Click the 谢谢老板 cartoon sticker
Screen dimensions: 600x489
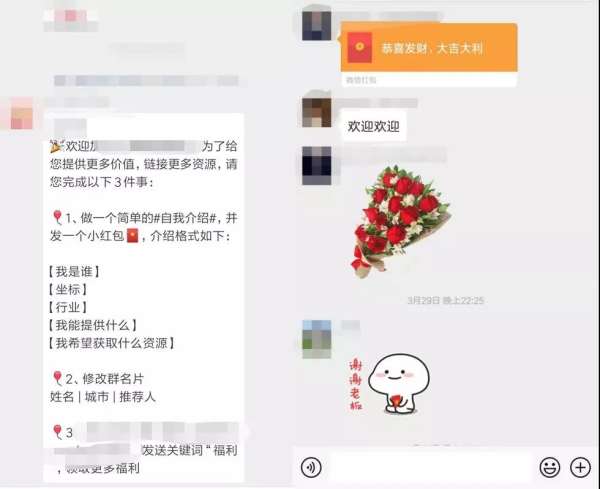pos(390,384)
